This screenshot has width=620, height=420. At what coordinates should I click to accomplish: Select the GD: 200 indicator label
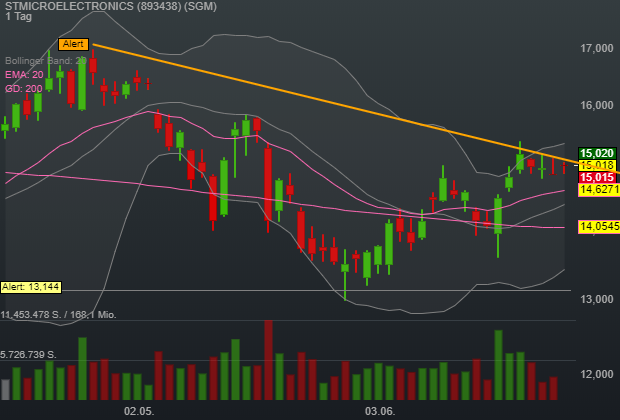click(x=24, y=89)
